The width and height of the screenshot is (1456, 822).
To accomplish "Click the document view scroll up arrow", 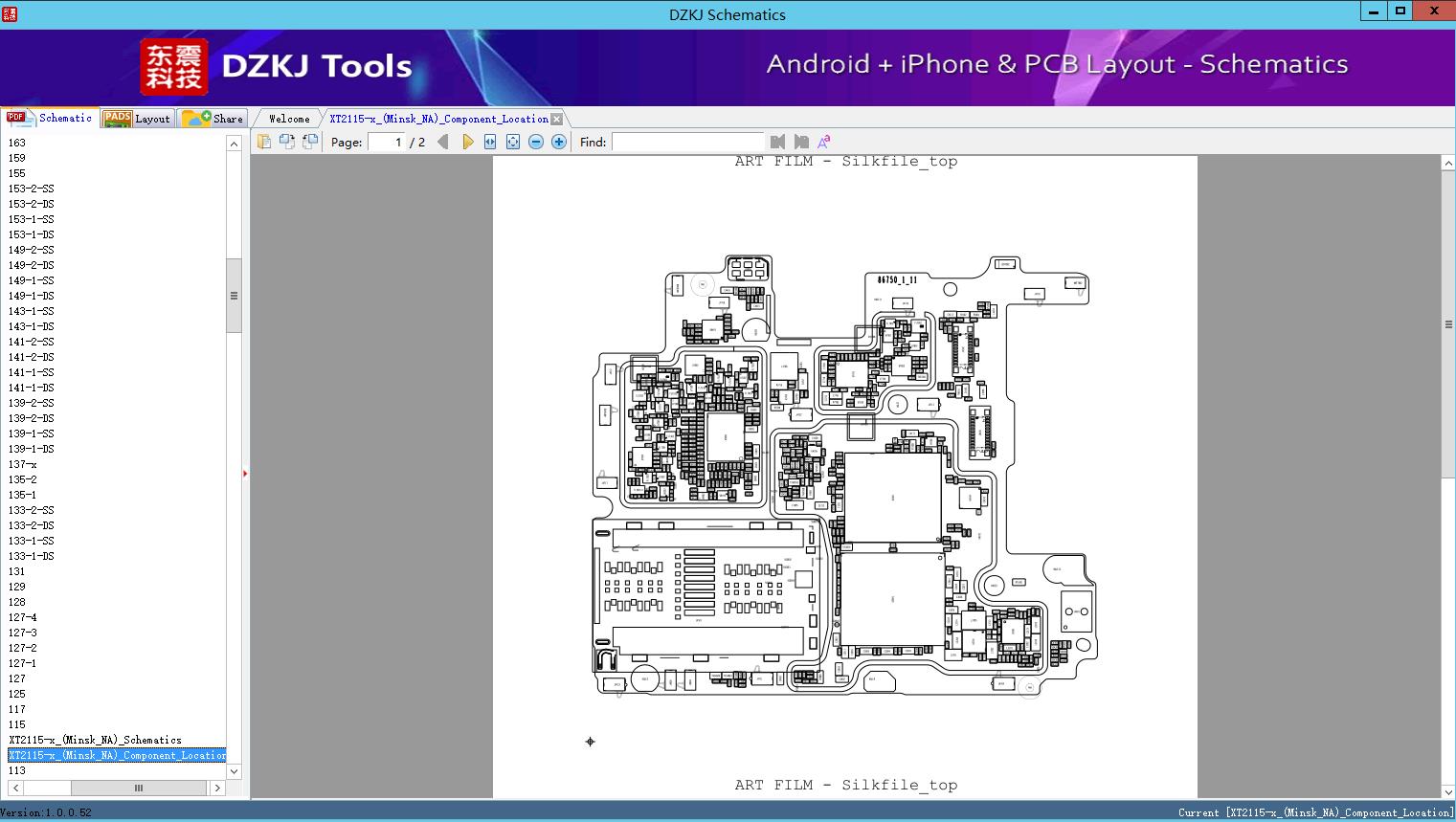I will 1448,164.
